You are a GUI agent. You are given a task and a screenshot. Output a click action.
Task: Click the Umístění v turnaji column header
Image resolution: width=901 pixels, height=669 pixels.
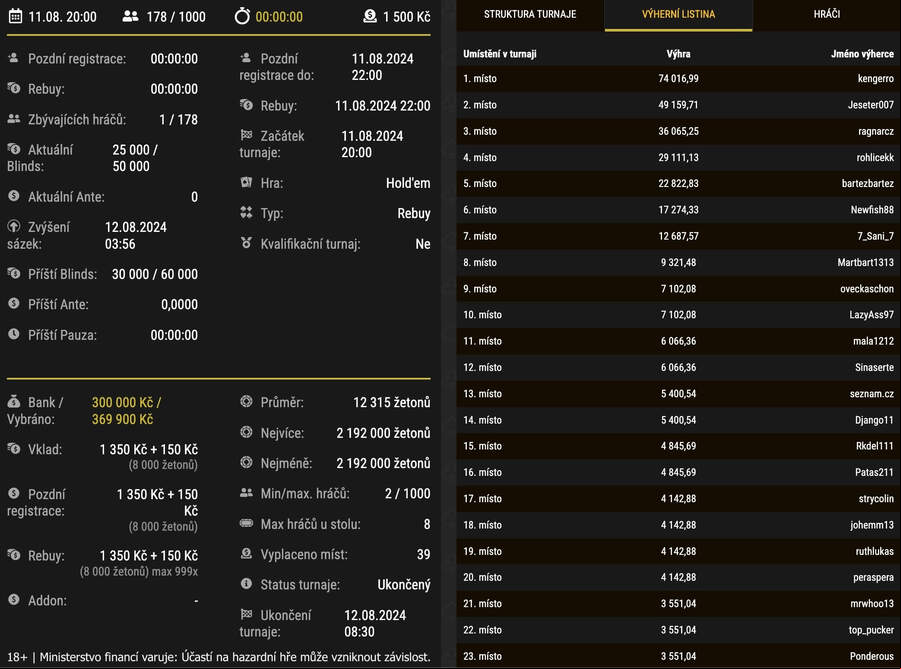click(x=499, y=54)
